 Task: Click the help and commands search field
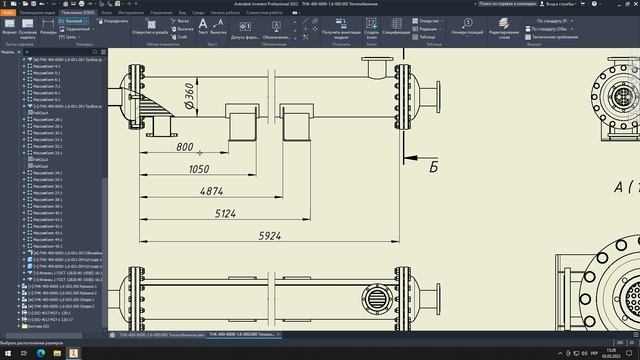507,4
